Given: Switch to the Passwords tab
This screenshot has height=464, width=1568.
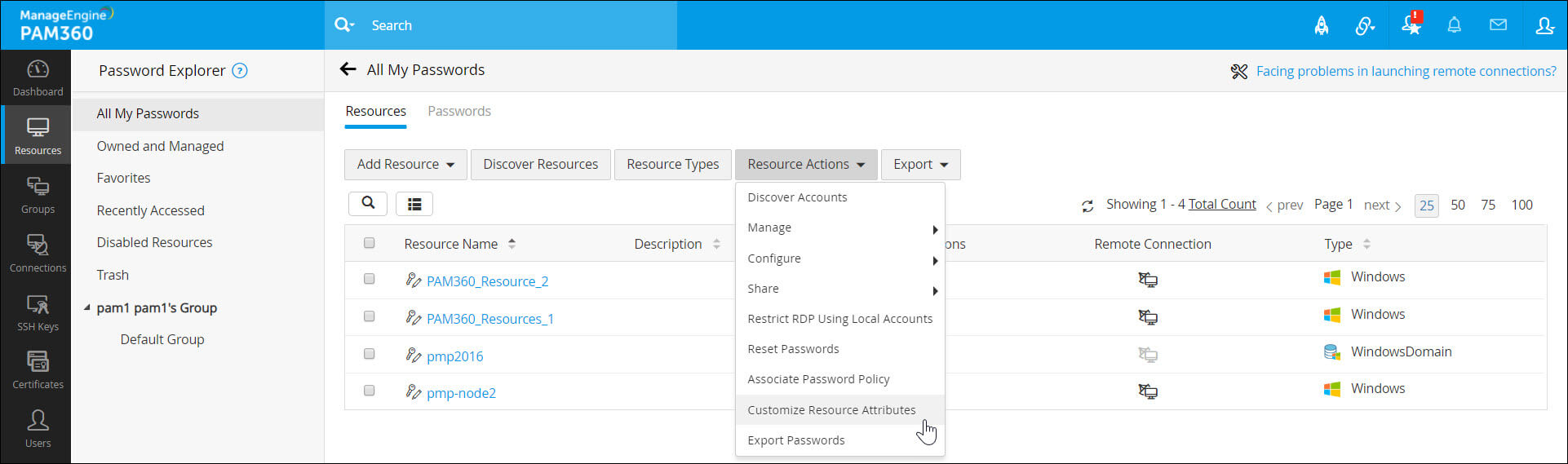Looking at the screenshot, I should tap(459, 111).
